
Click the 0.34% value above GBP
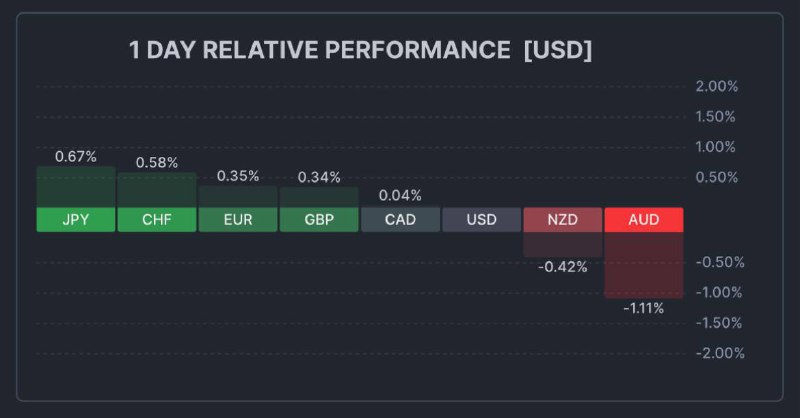[x=319, y=177]
